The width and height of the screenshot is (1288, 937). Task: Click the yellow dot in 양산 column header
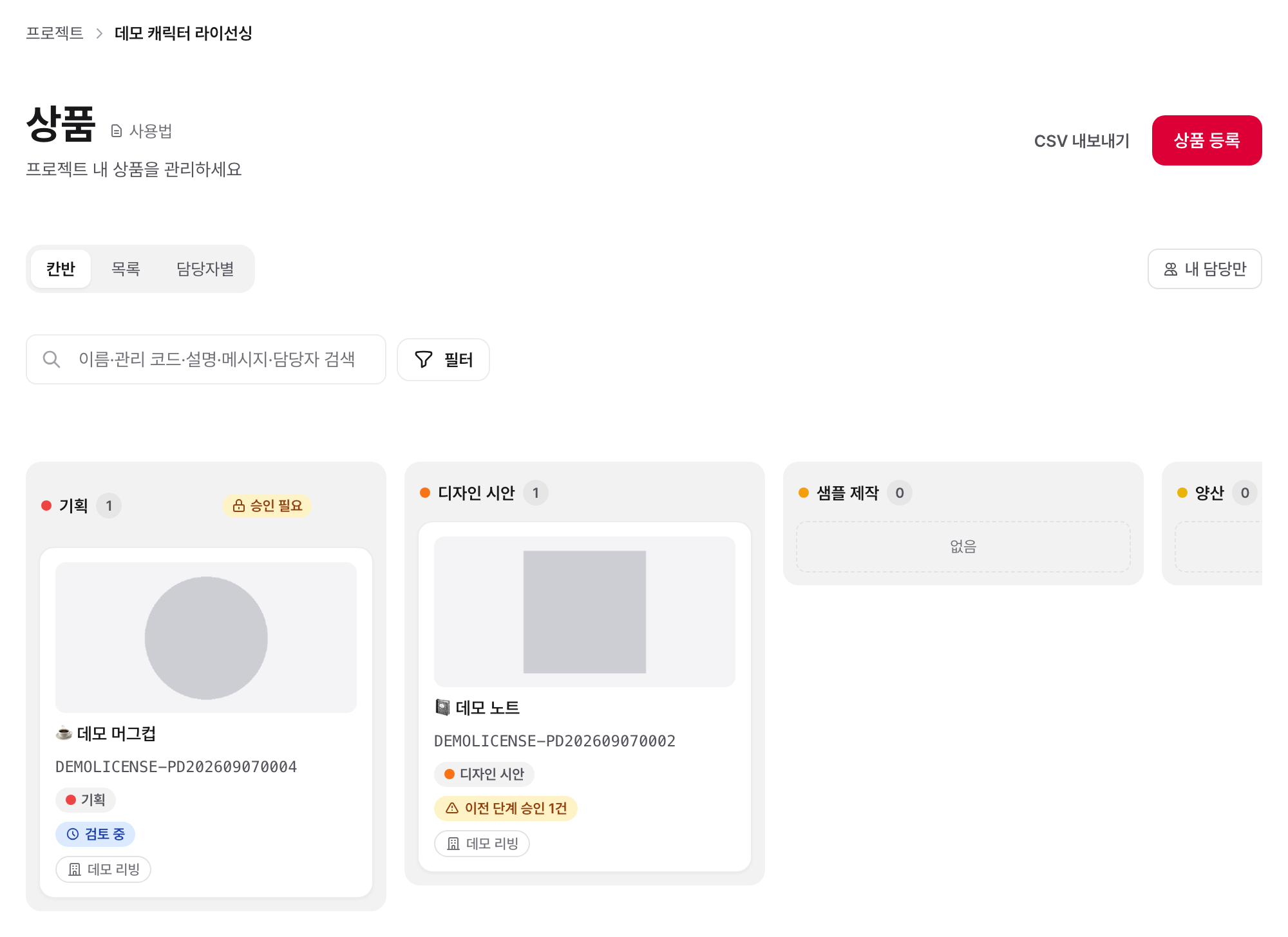pyautogui.click(x=1182, y=493)
